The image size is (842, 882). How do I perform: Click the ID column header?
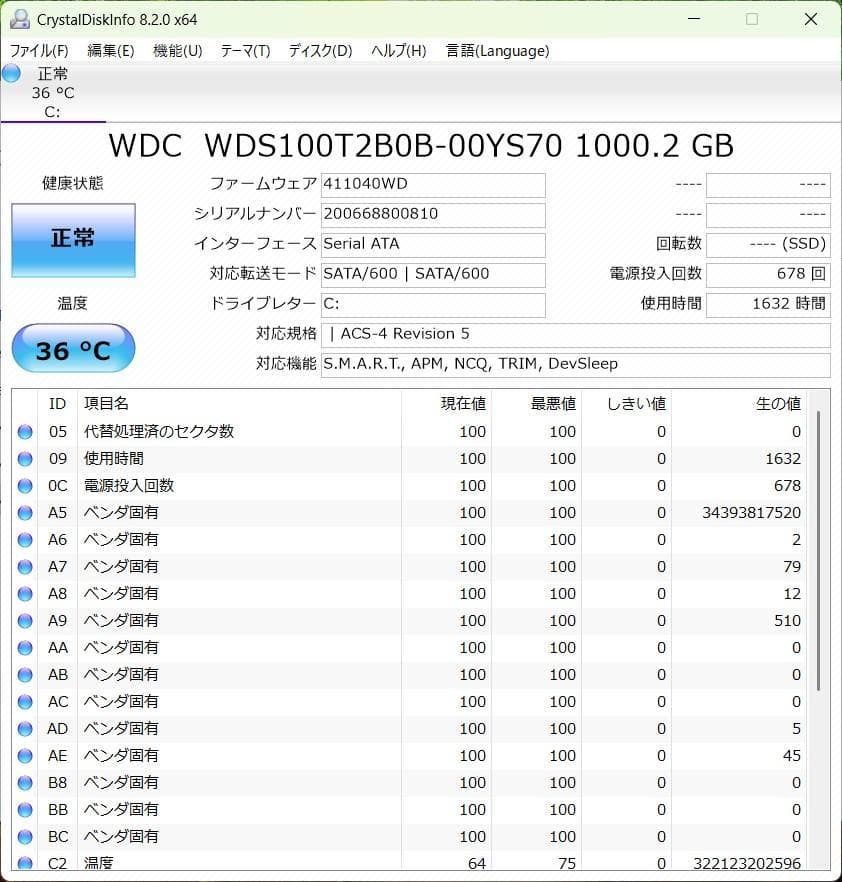57,403
